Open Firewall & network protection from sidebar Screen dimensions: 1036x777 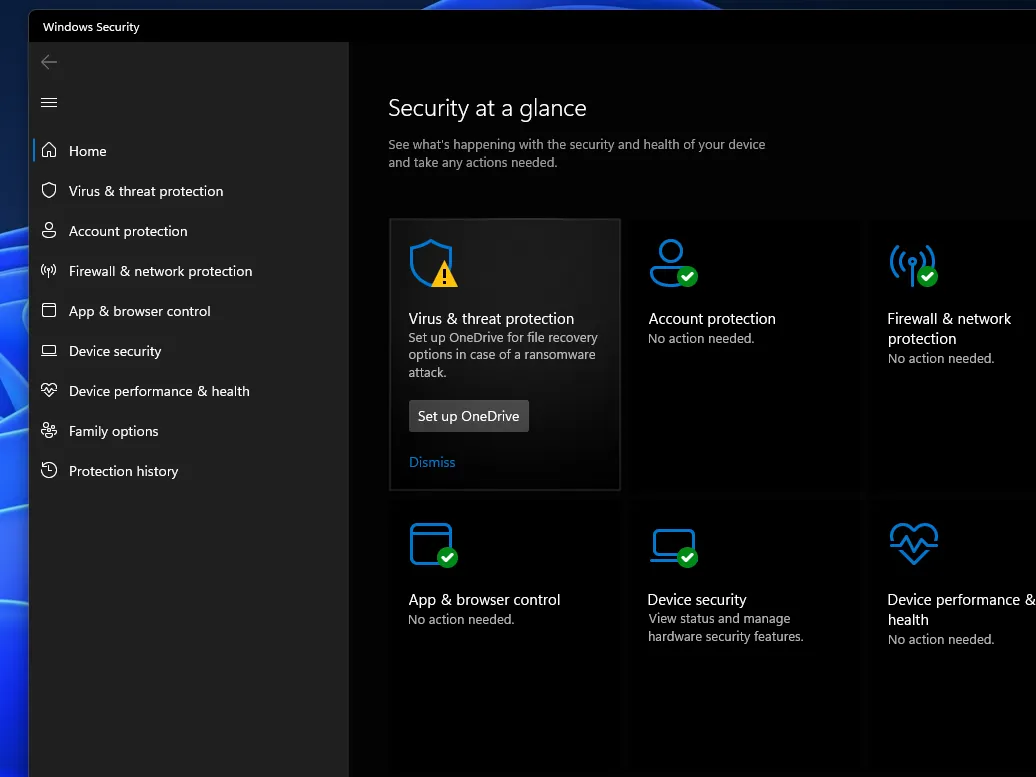[160, 271]
